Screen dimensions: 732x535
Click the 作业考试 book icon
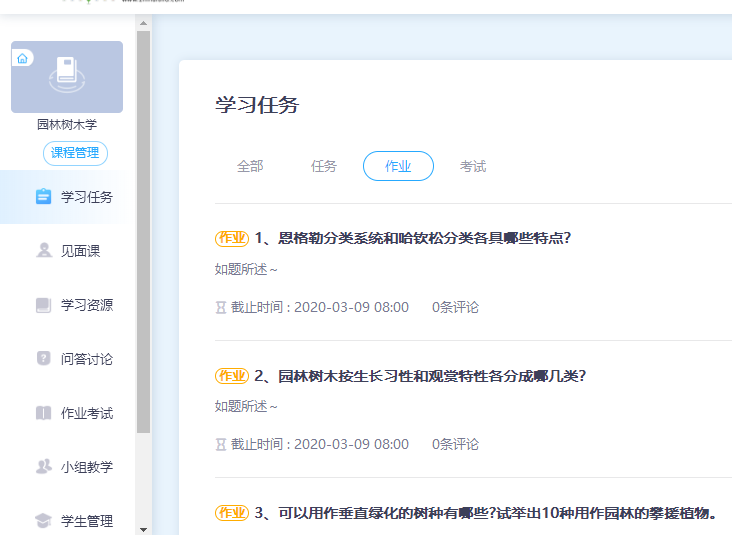pyautogui.click(x=43, y=413)
